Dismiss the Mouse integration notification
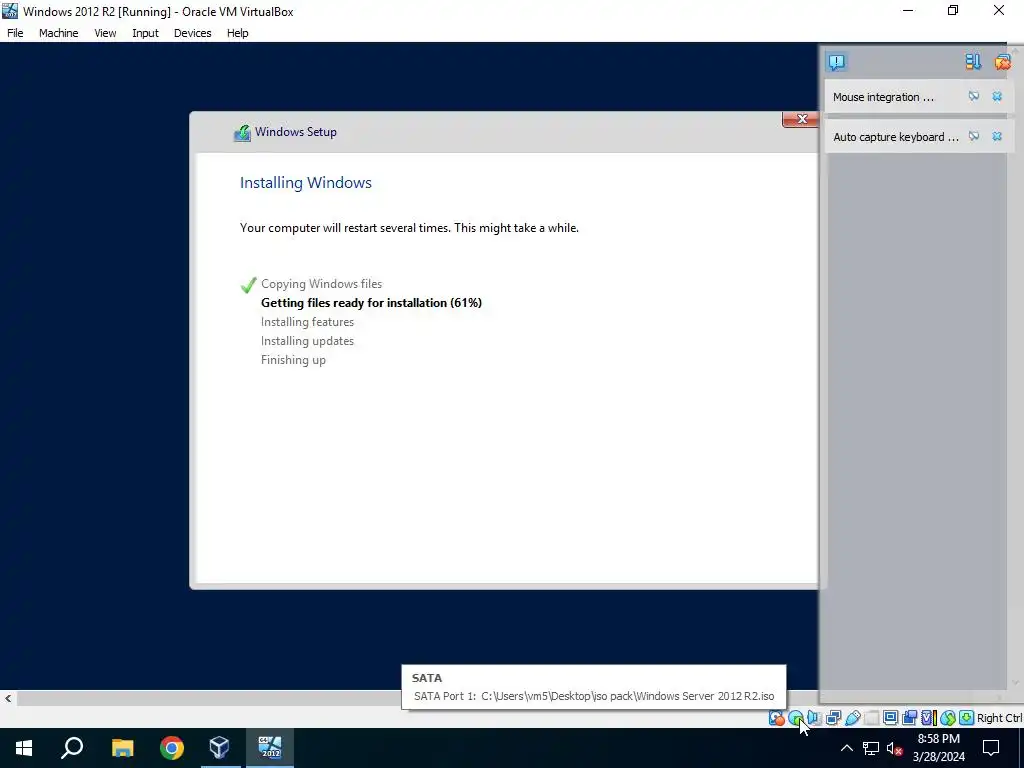 pos(997,97)
